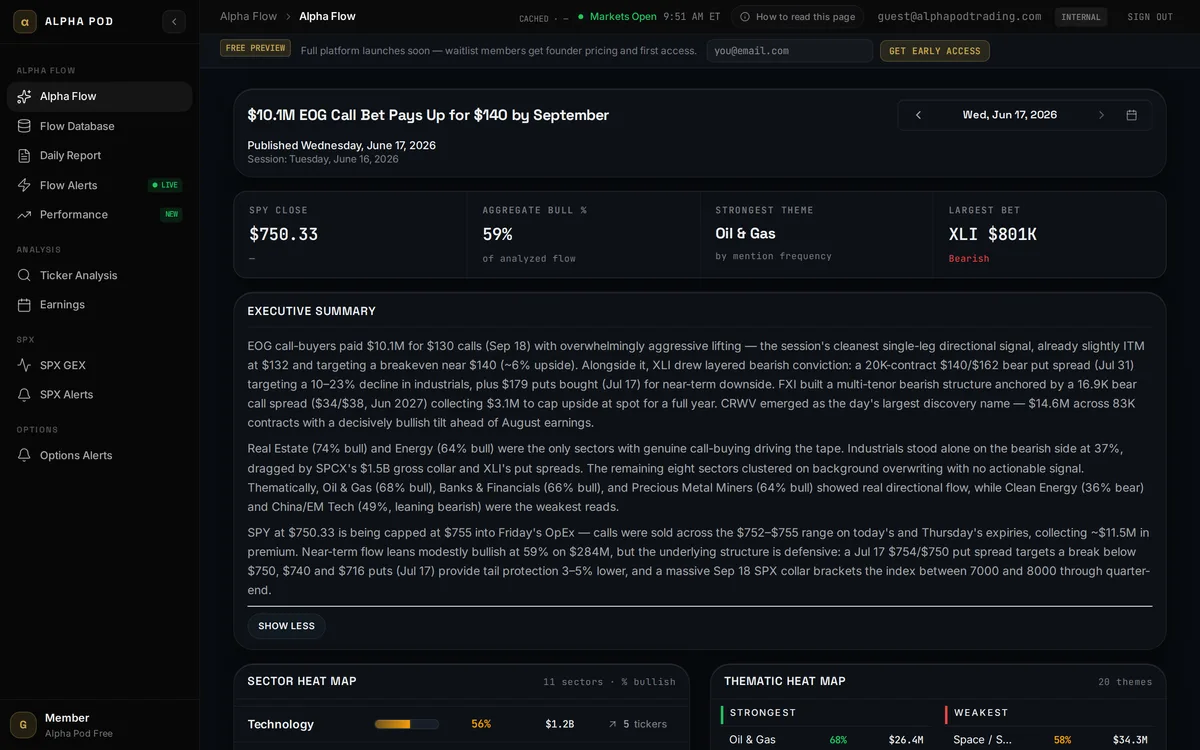
Task: Open How to read this page
Action: point(797,17)
